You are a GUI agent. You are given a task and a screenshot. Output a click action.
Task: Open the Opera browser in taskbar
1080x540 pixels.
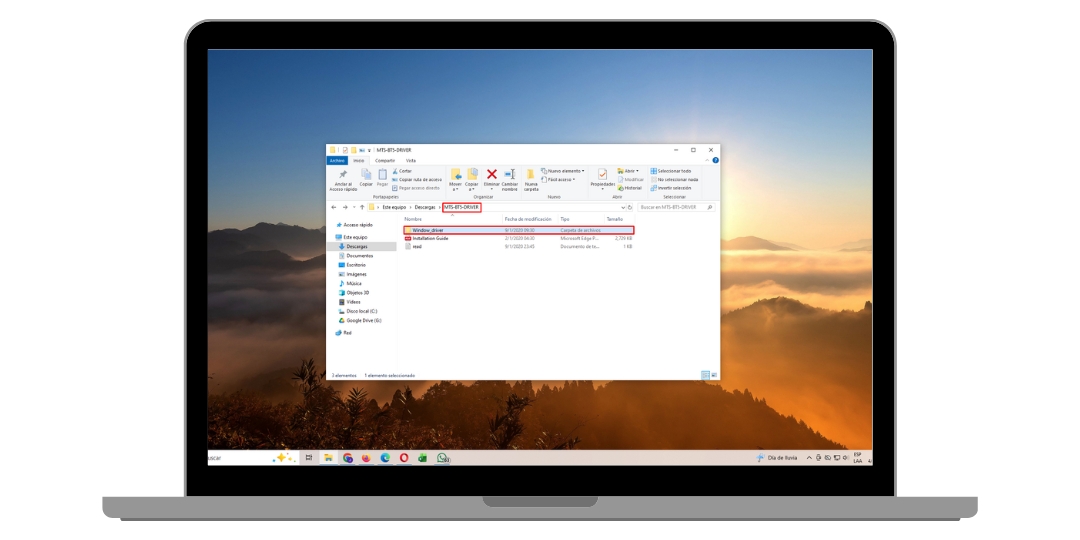(x=404, y=457)
